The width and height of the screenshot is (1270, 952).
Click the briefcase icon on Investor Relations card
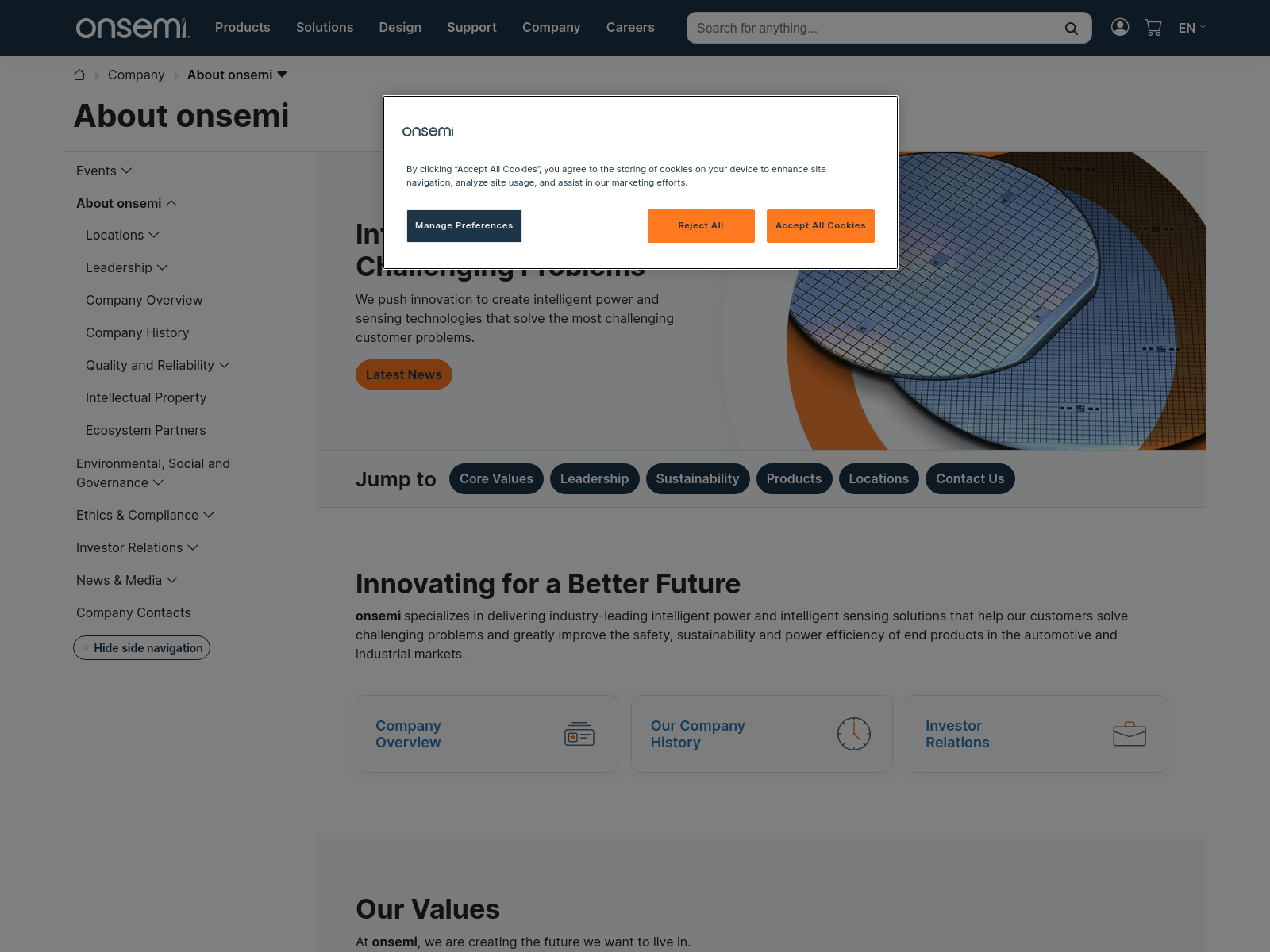pyautogui.click(x=1130, y=734)
